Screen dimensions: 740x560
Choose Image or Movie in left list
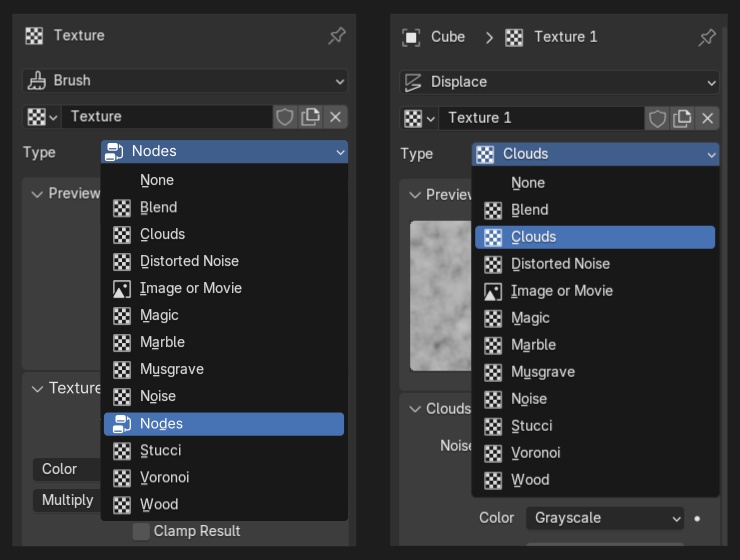tap(224, 288)
